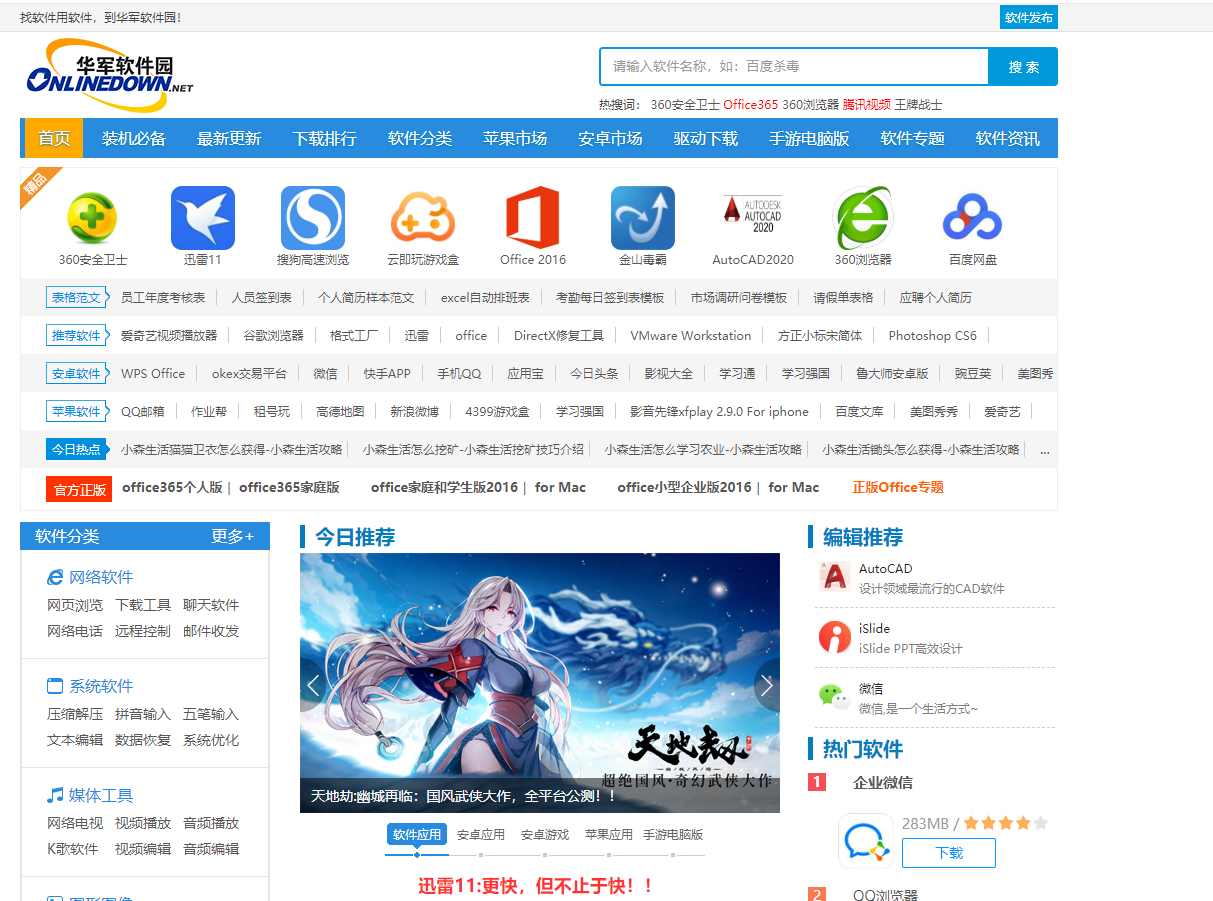
Task: Select the 搜狗高速浏览器 icon
Action: click(x=313, y=218)
